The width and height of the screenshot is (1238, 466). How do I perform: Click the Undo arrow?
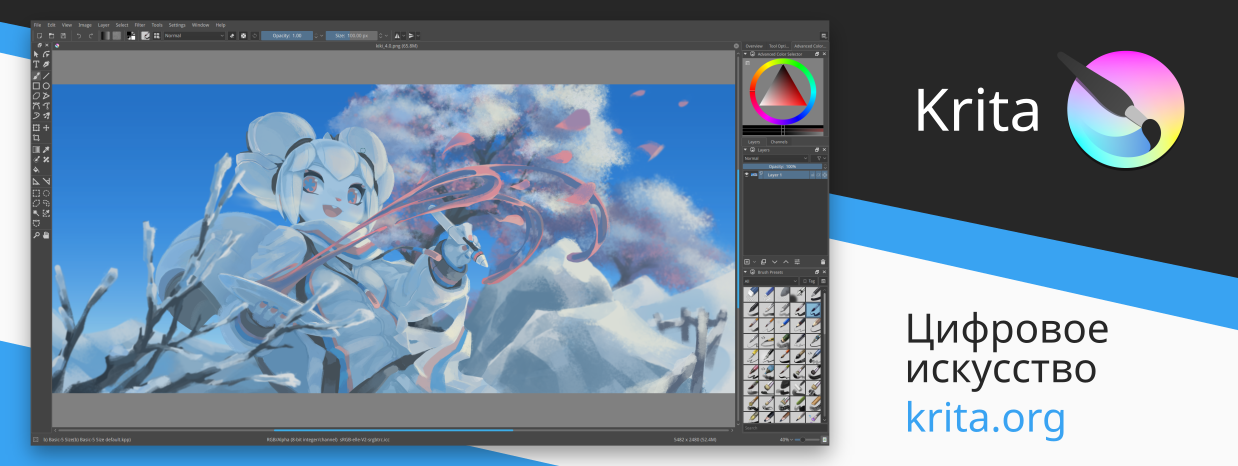[x=79, y=36]
